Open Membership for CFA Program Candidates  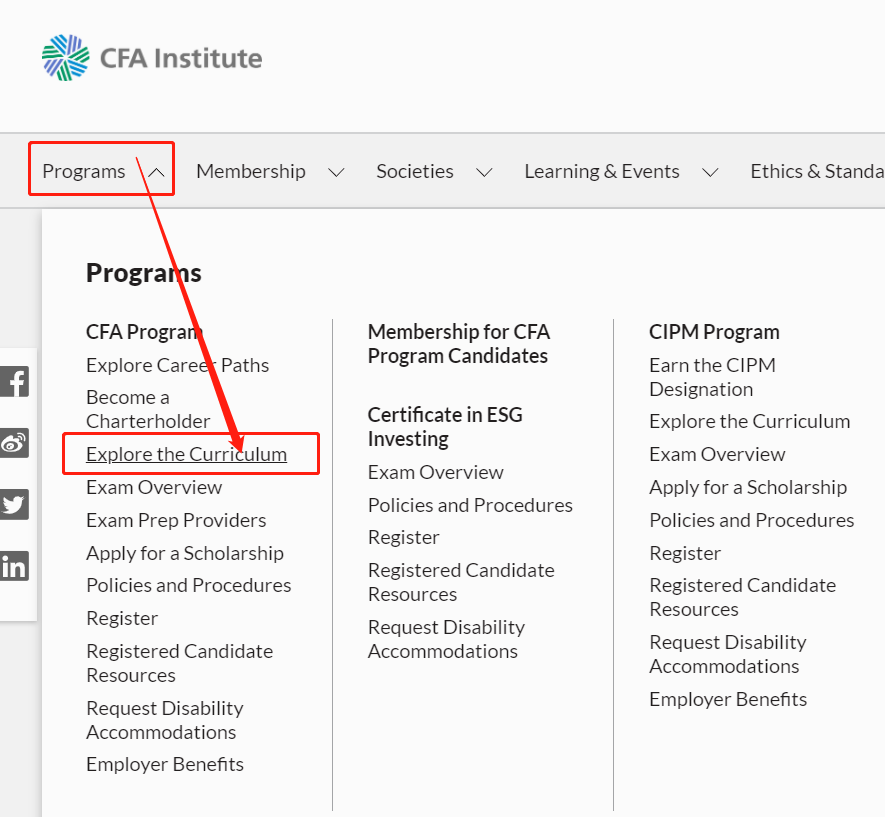coord(459,343)
